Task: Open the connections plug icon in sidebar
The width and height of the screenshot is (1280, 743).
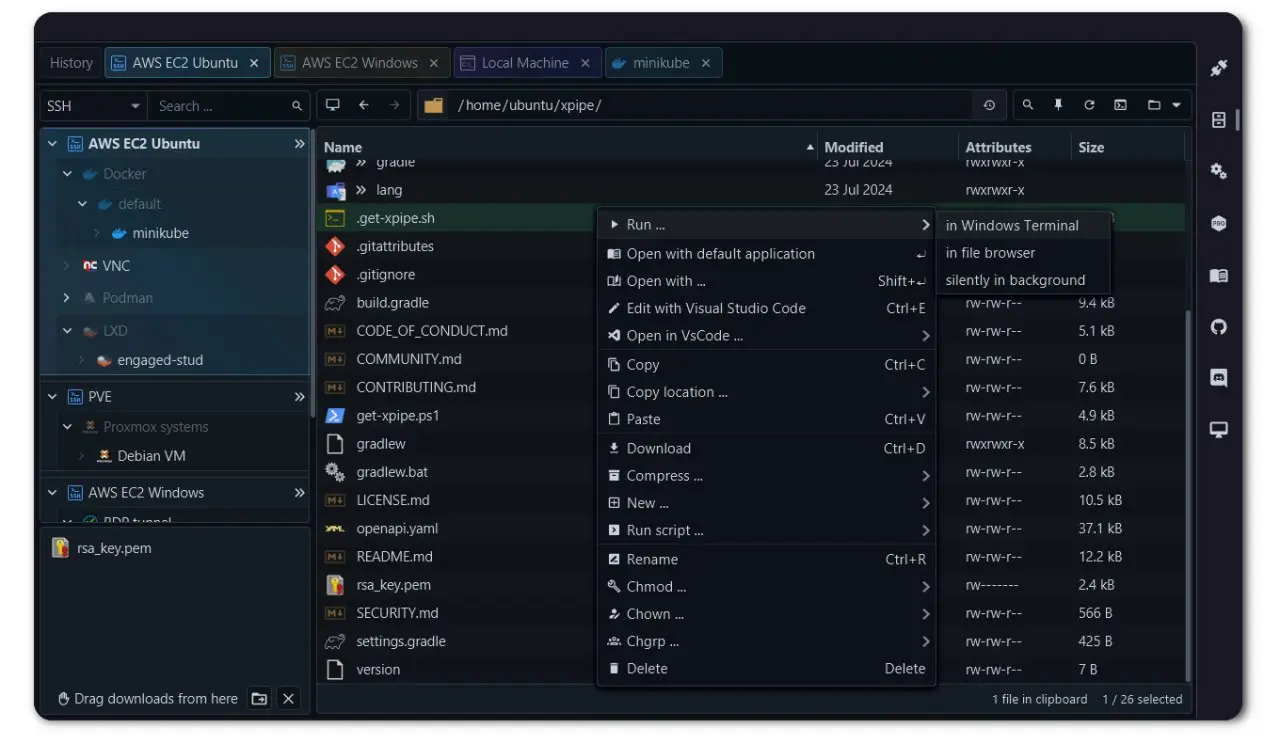Action: click(x=1218, y=69)
